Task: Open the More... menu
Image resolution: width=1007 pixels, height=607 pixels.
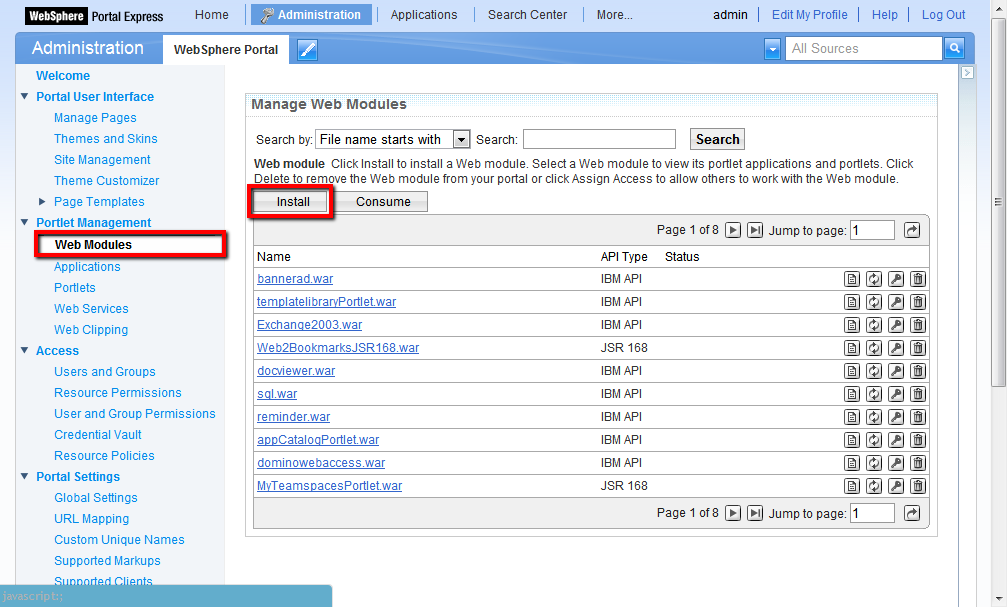Action: click(615, 15)
